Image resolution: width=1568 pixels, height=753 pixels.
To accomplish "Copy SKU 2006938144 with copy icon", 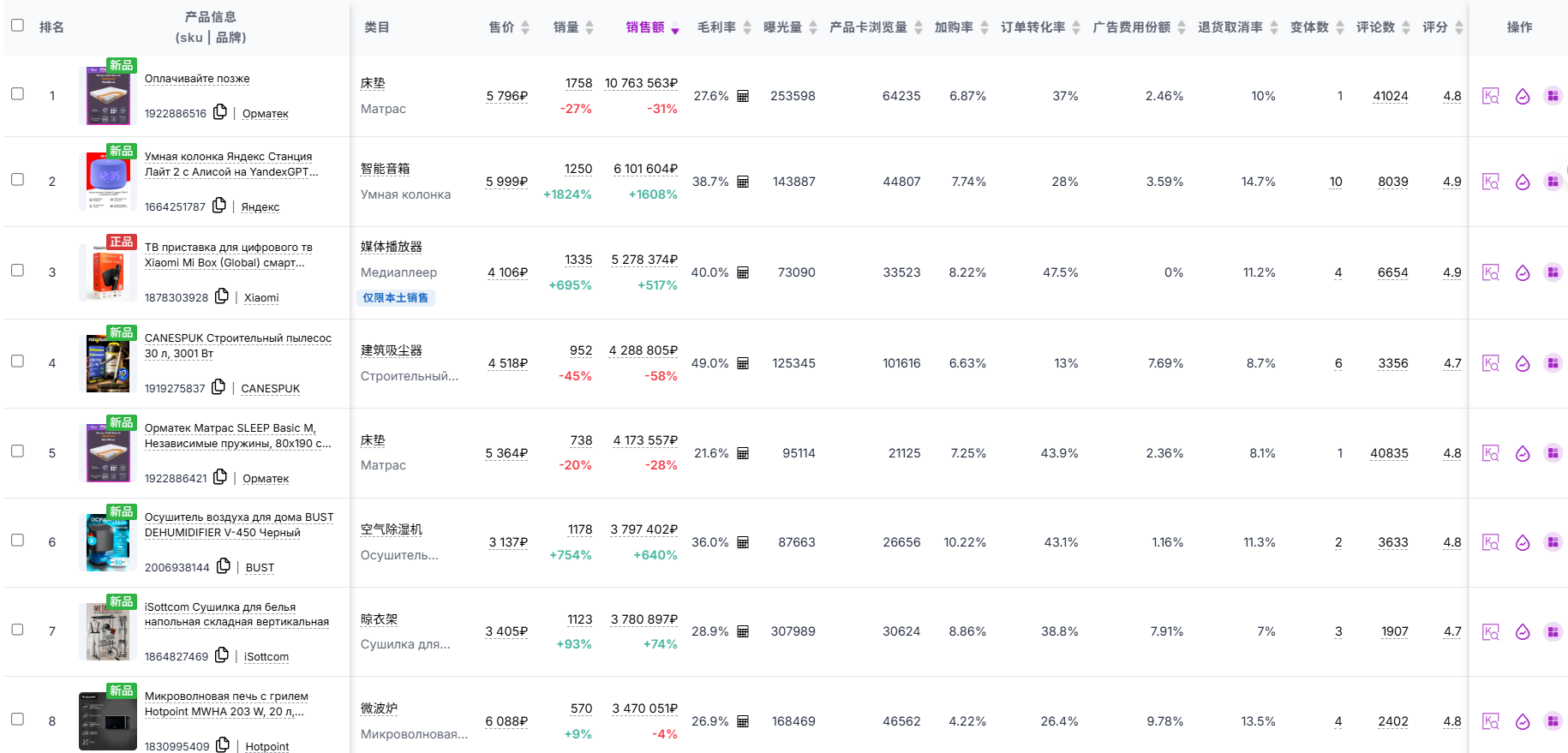I will click(224, 566).
